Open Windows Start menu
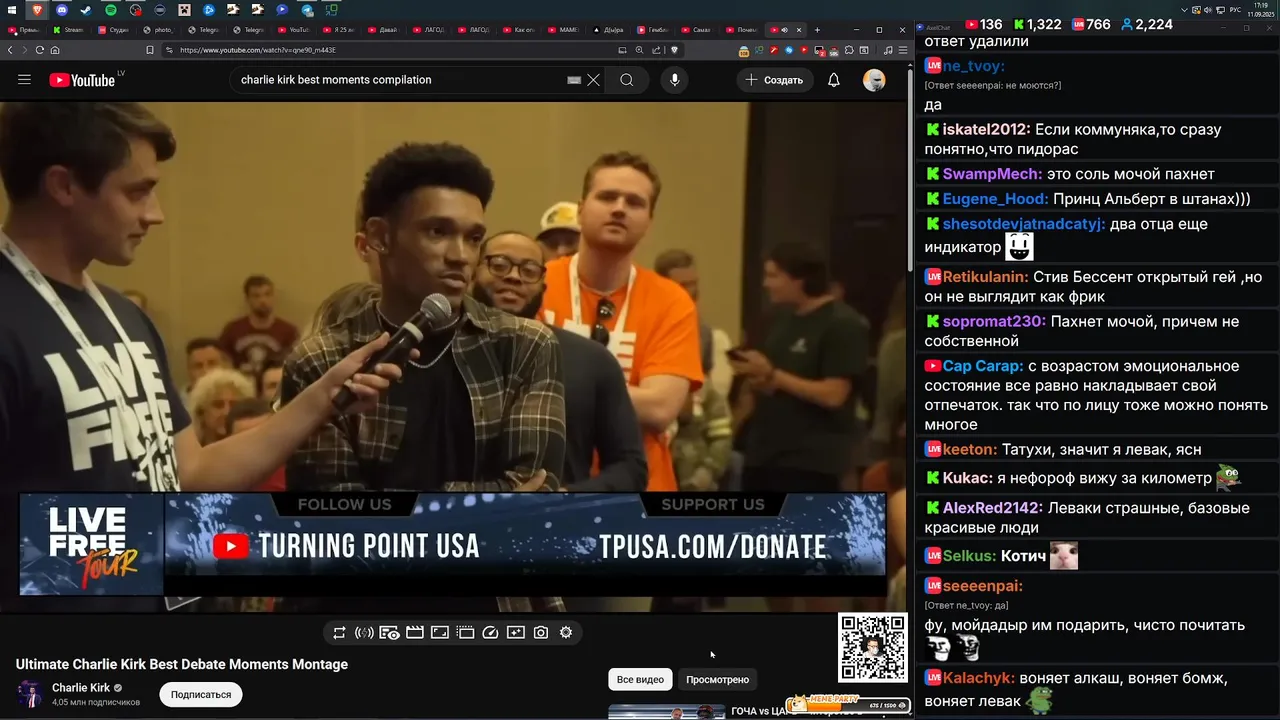Screen dimensions: 1280x720 (x=13, y=10)
